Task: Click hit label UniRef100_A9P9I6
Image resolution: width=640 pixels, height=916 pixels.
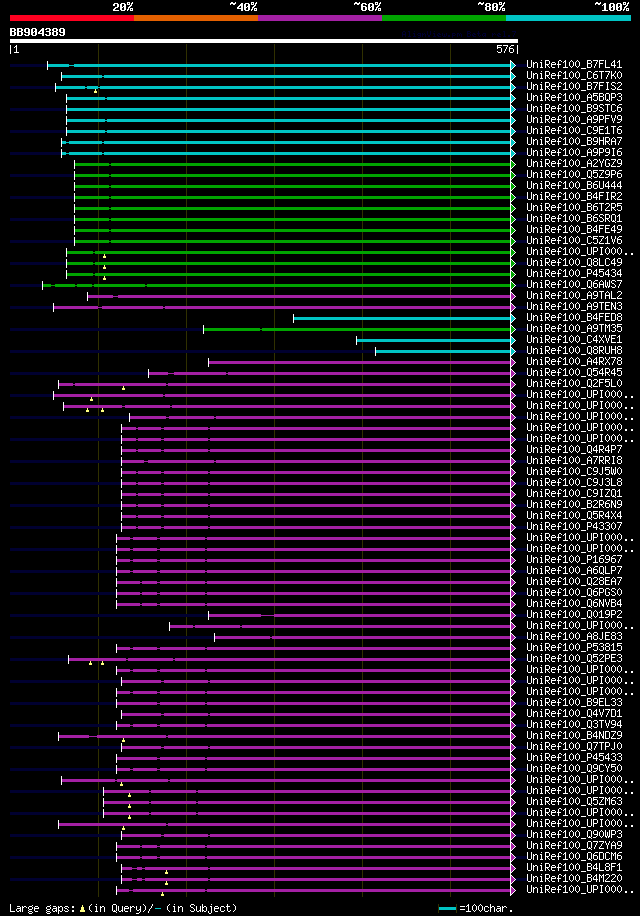Action: click(574, 152)
